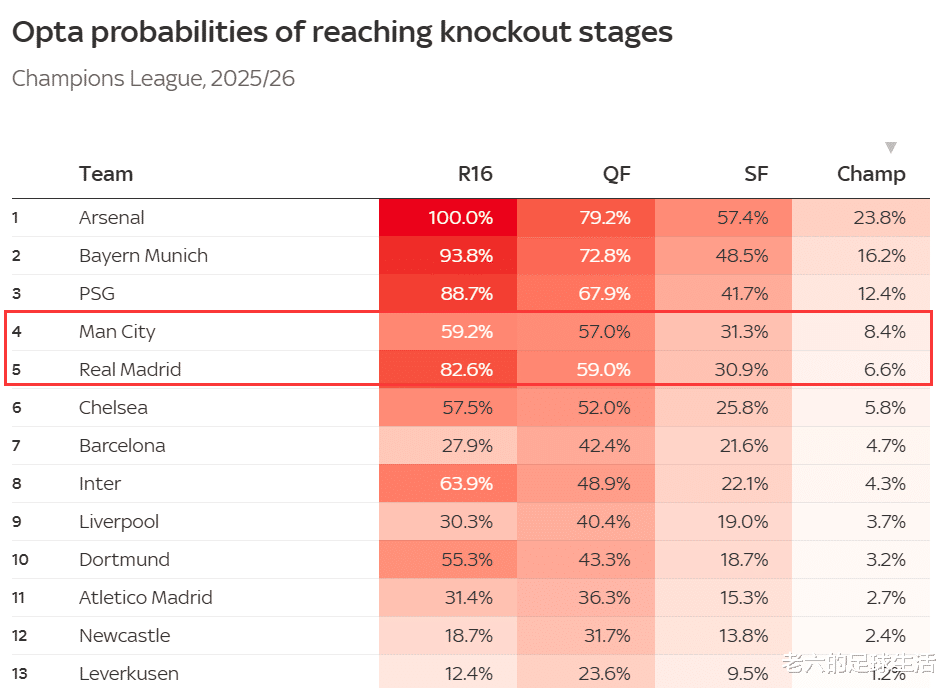Click Arsenal's 100.0% R16 cell

click(x=461, y=218)
